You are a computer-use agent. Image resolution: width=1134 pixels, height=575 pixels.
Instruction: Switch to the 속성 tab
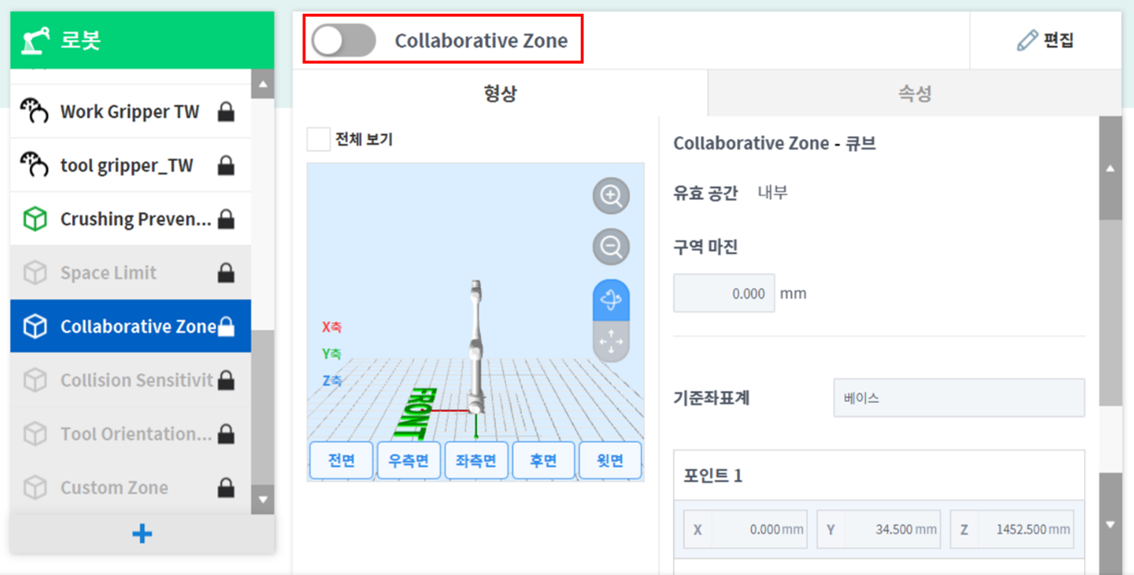point(914,94)
